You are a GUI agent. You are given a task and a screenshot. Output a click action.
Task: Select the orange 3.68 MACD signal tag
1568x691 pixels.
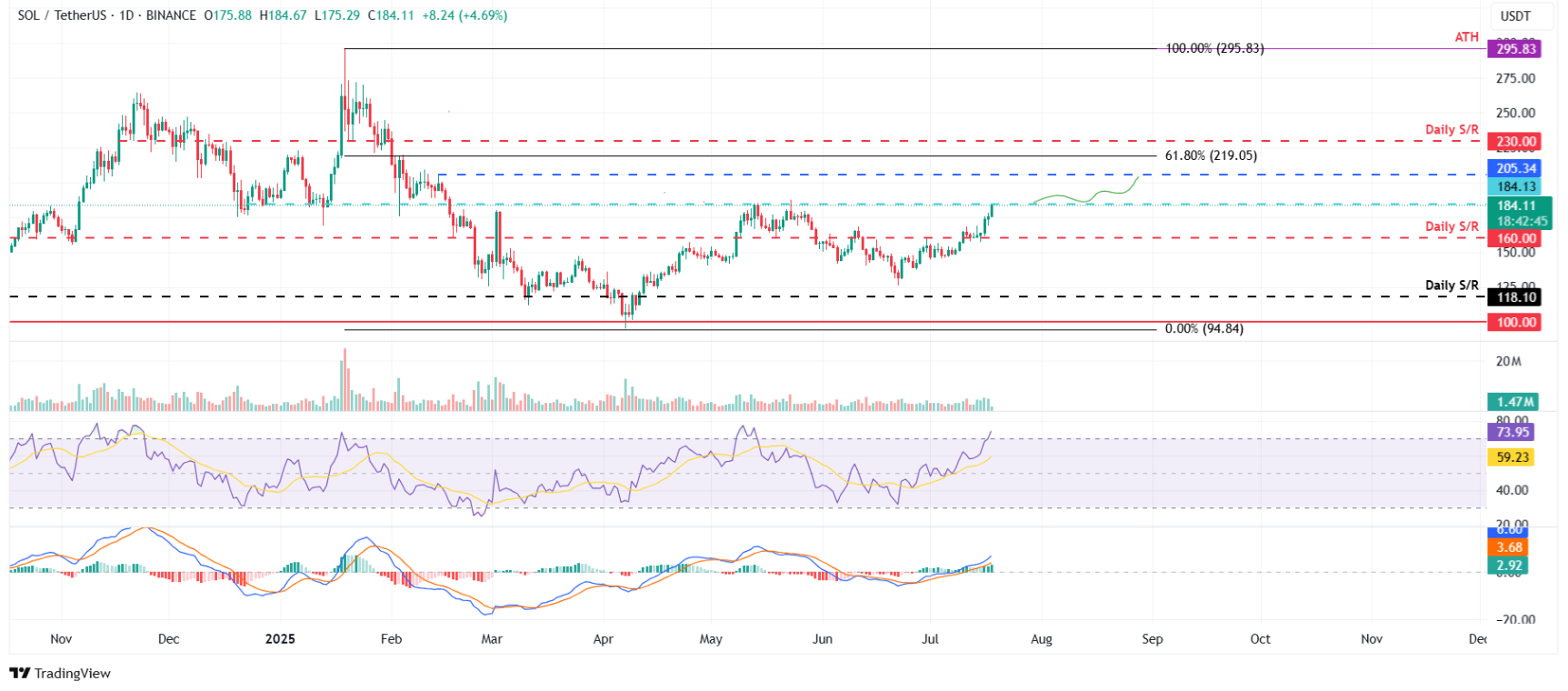tap(1509, 547)
